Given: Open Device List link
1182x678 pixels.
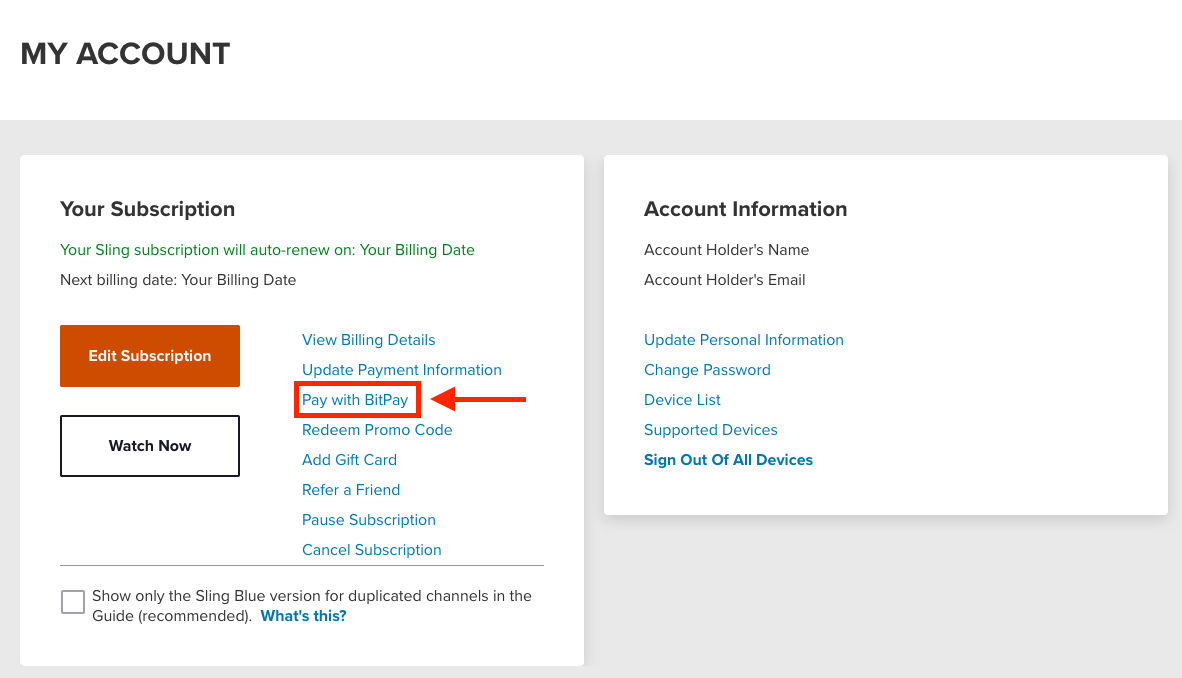Looking at the screenshot, I should 682,400.
